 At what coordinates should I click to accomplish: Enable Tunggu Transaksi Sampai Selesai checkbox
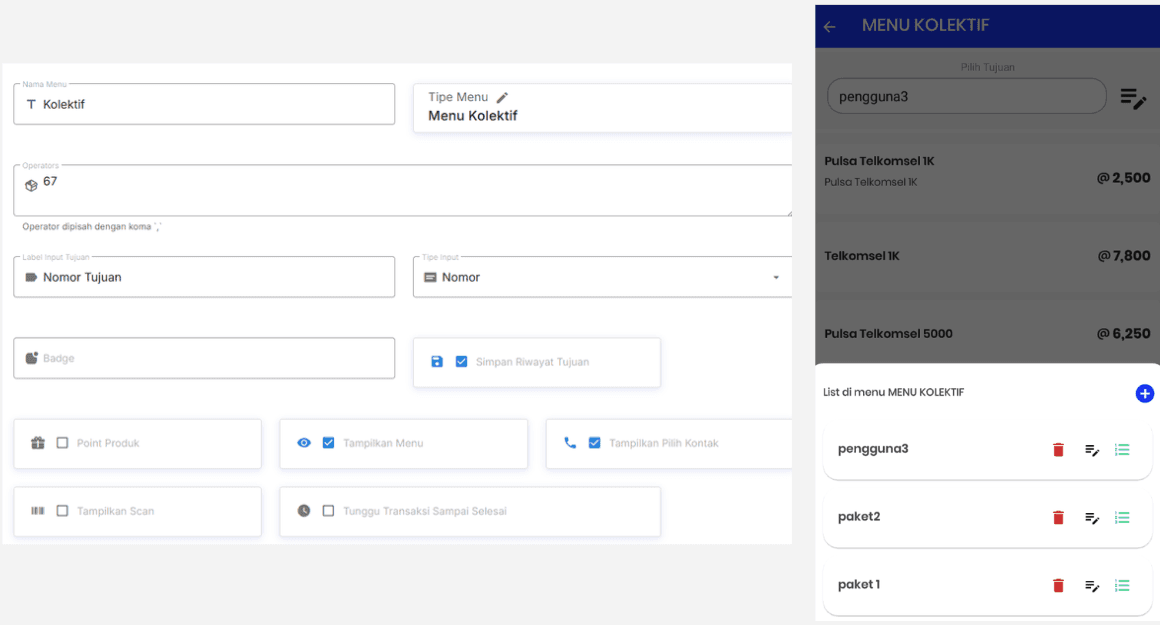click(328, 511)
